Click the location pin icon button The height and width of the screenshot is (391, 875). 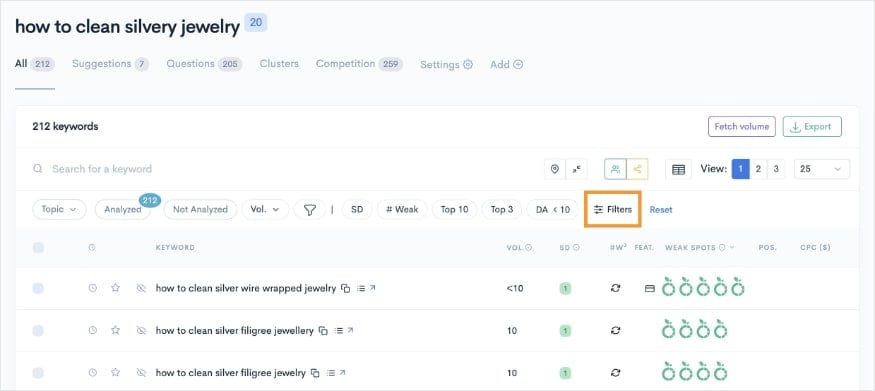pos(555,169)
